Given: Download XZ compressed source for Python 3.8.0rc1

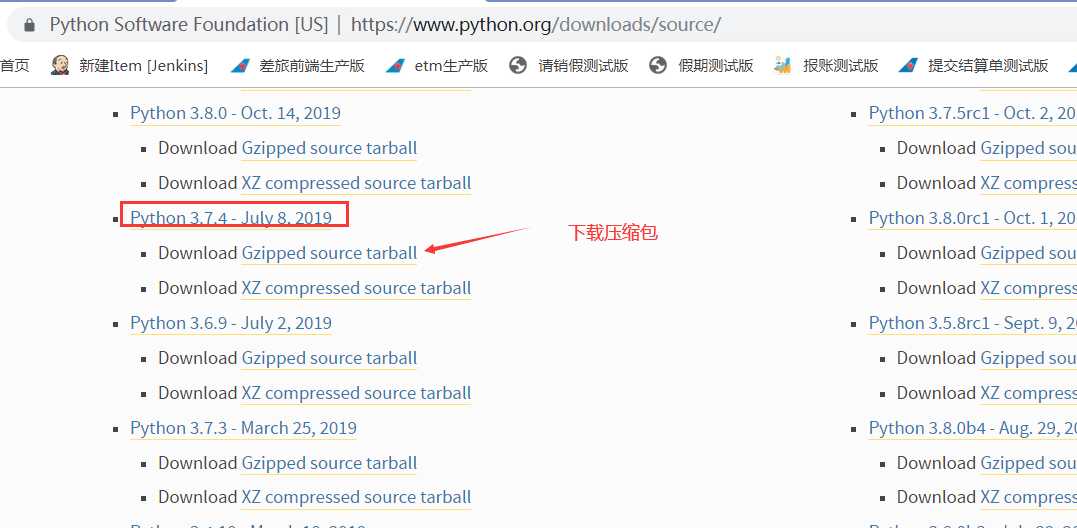Looking at the screenshot, I should click(x=1028, y=288).
